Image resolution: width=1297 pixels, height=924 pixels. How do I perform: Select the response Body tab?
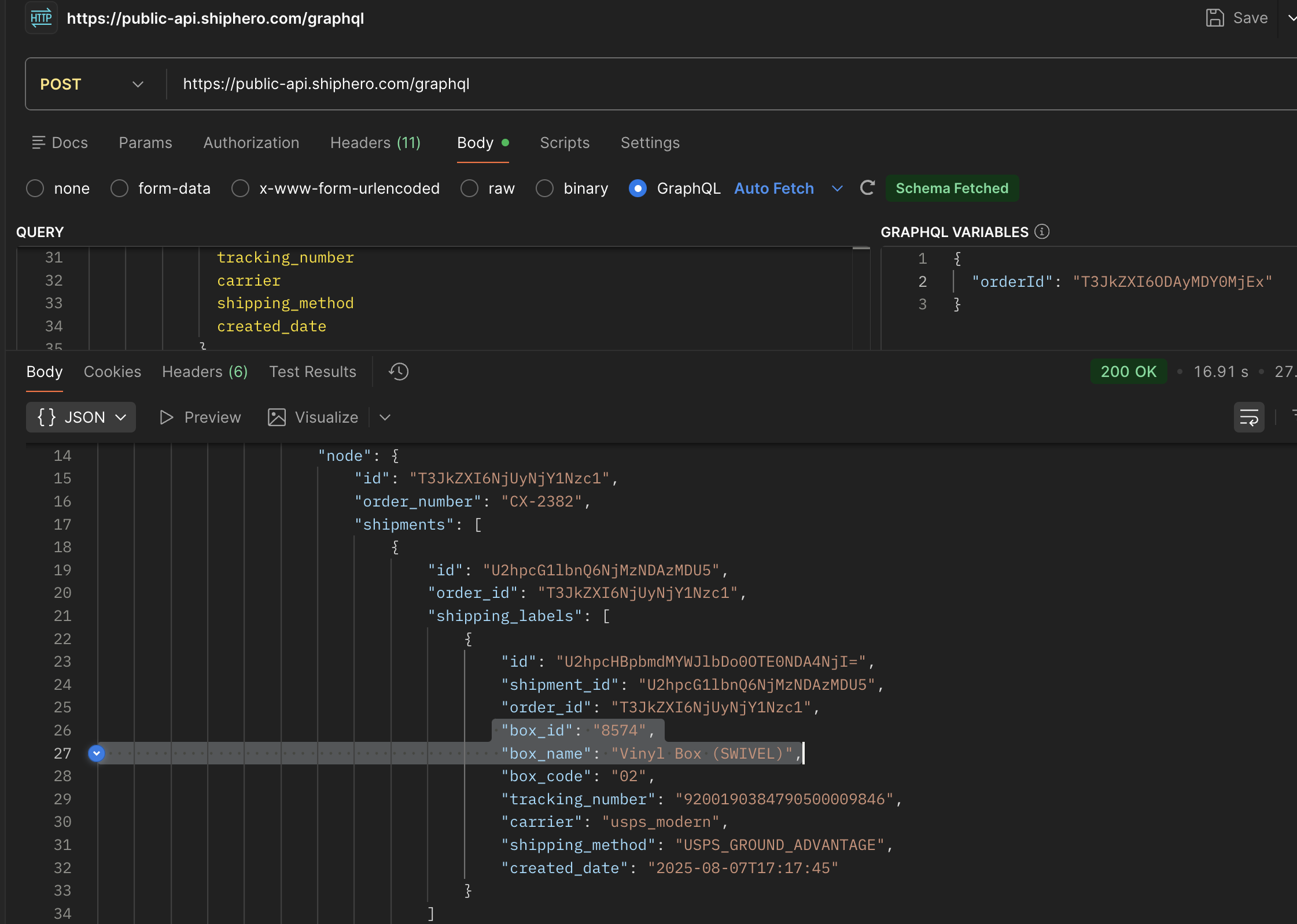(x=45, y=371)
